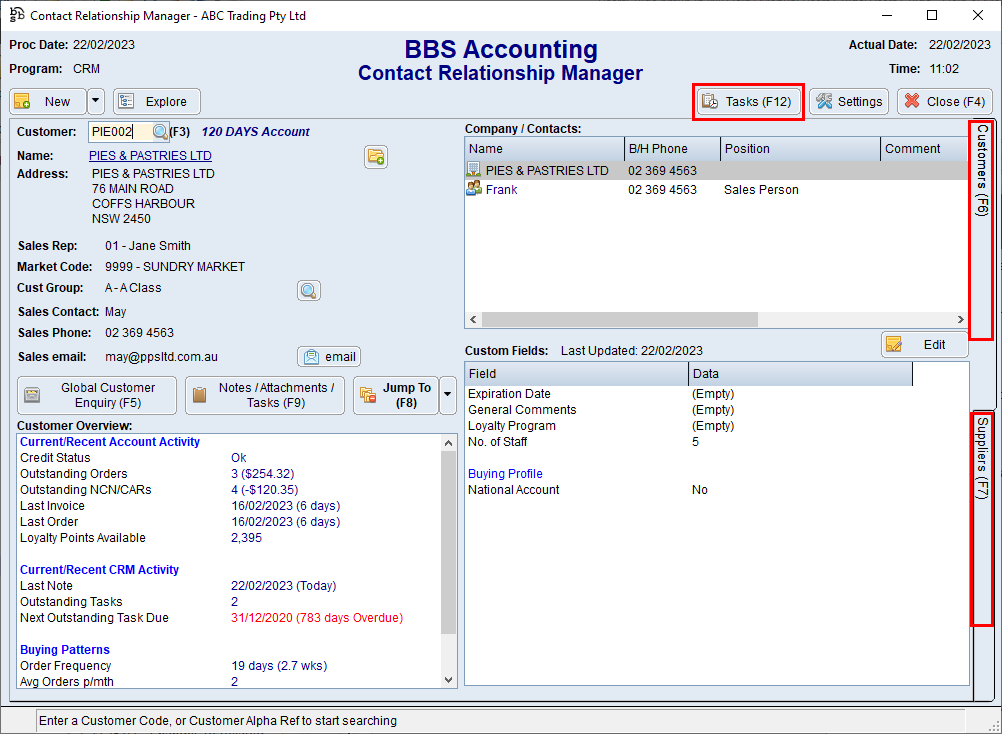The image size is (1002, 734).
Task: Click the customer code search magnifier icon
Action: pyautogui.click(x=160, y=132)
